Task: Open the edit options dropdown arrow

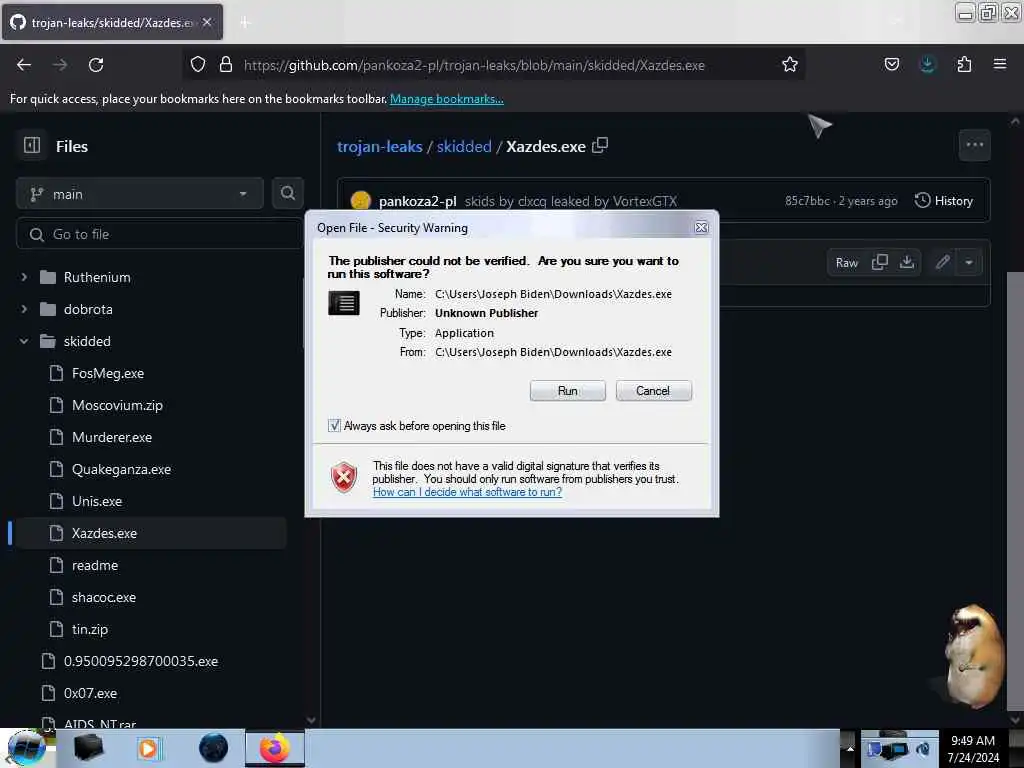Action: click(969, 263)
